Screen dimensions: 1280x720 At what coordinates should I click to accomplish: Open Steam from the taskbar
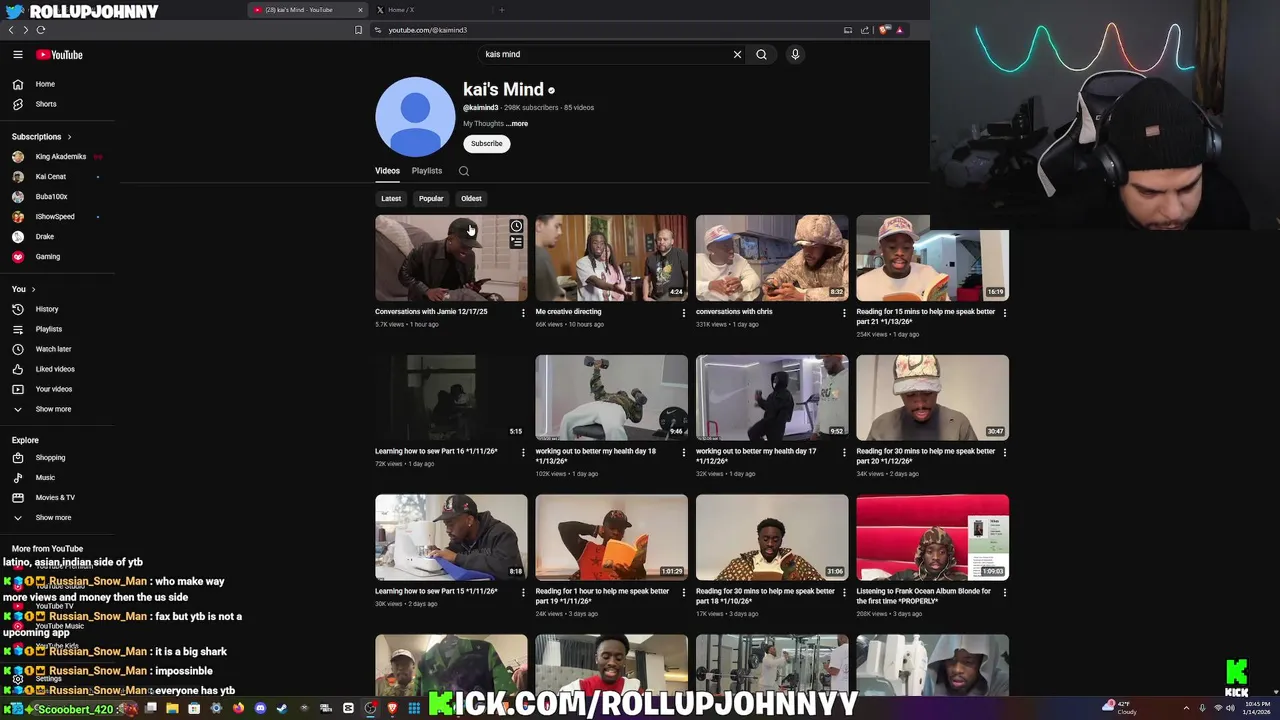(282, 709)
